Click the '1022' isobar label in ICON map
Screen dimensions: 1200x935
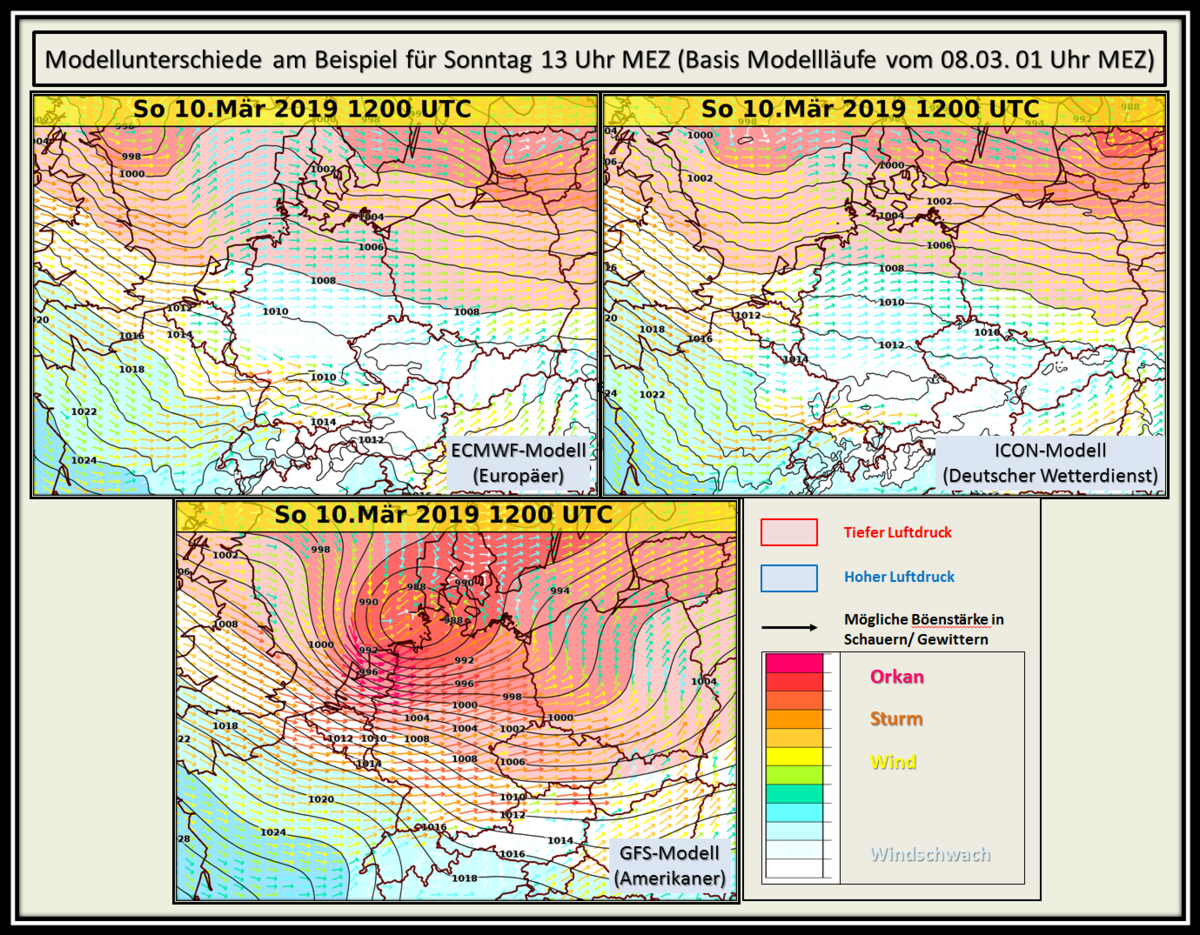(652, 394)
